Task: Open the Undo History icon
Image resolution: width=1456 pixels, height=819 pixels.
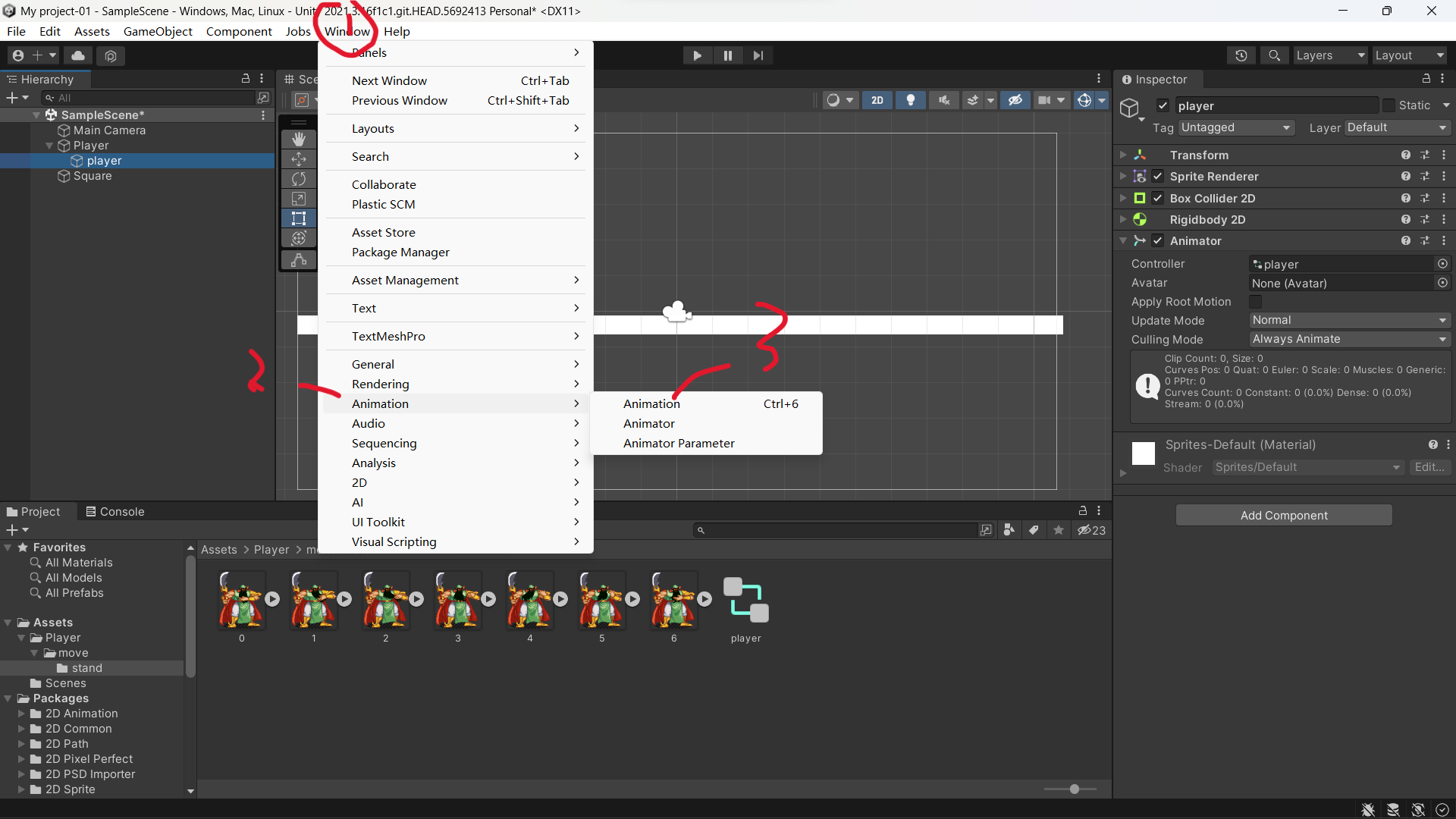Action: click(1241, 55)
